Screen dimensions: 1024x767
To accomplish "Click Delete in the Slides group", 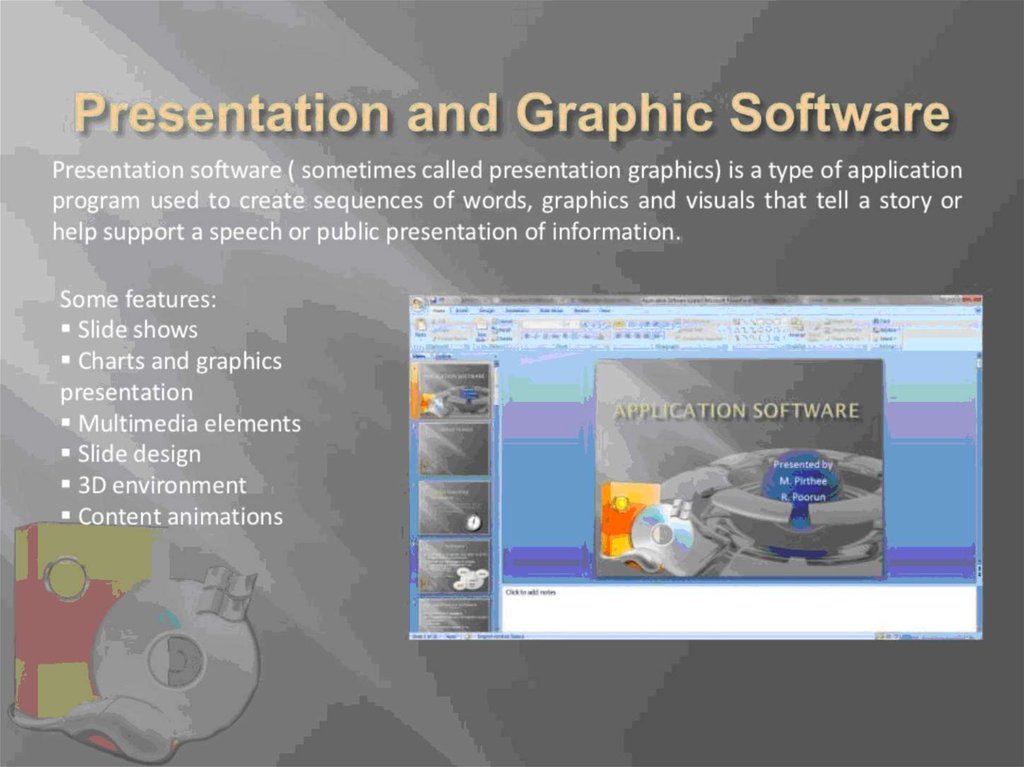I will [503, 338].
